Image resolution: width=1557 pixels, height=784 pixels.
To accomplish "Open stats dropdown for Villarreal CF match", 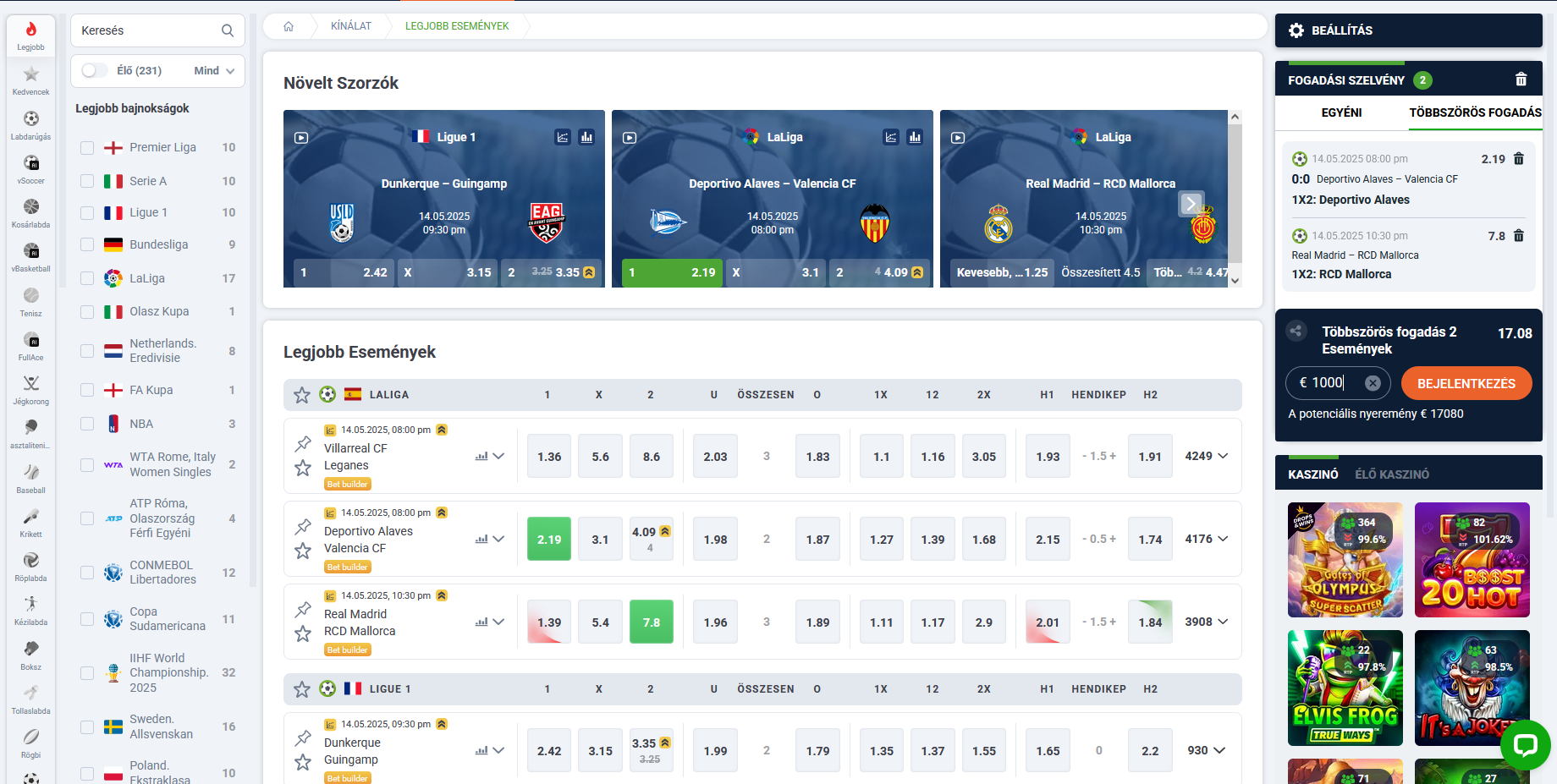I will pos(490,456).
